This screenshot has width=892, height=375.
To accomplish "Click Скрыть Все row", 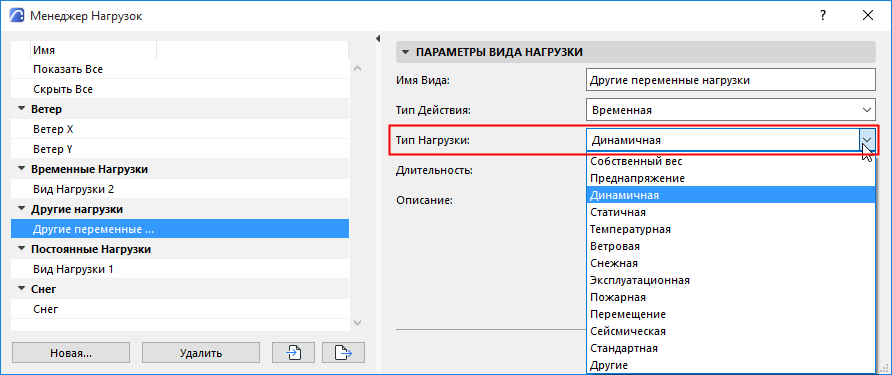I will point(180,89).
